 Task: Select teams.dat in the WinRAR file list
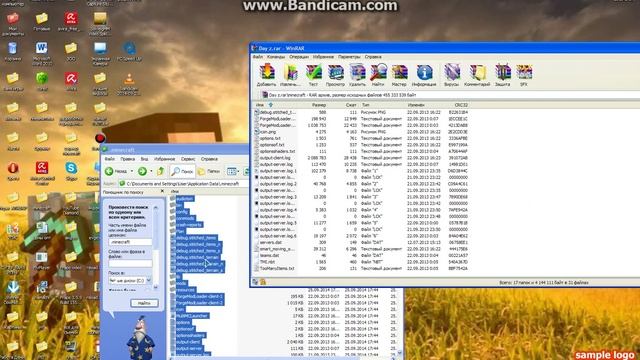pos(269,256)
